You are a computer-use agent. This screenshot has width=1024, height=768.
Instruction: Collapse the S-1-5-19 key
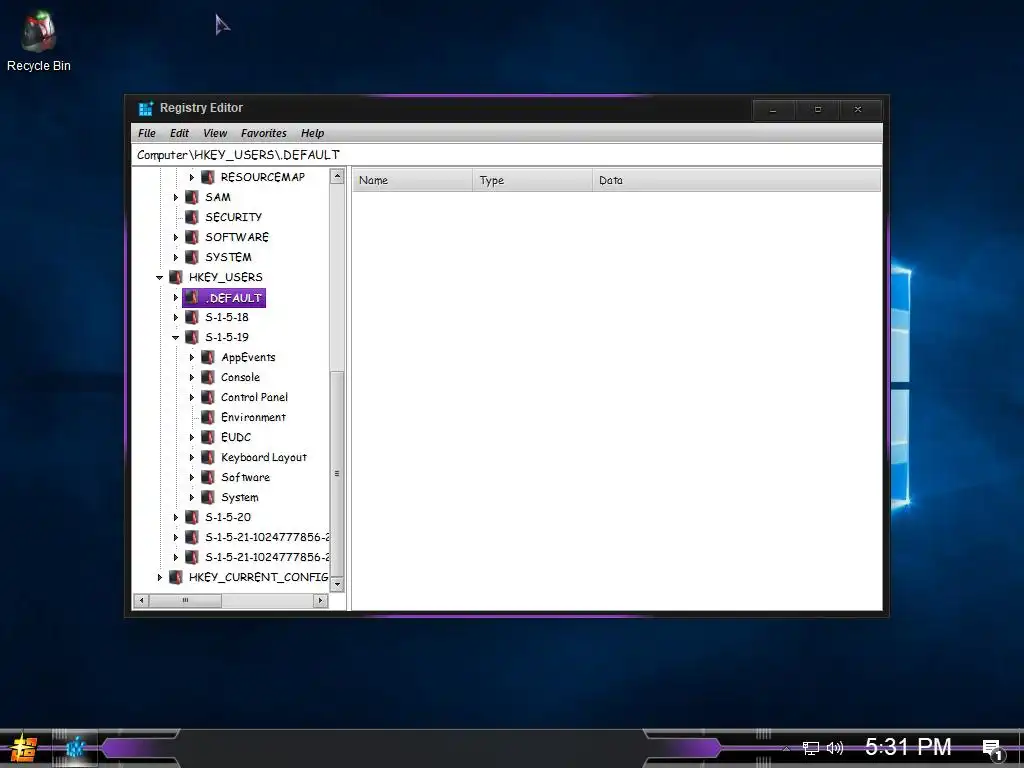click(x=176, y=338)
